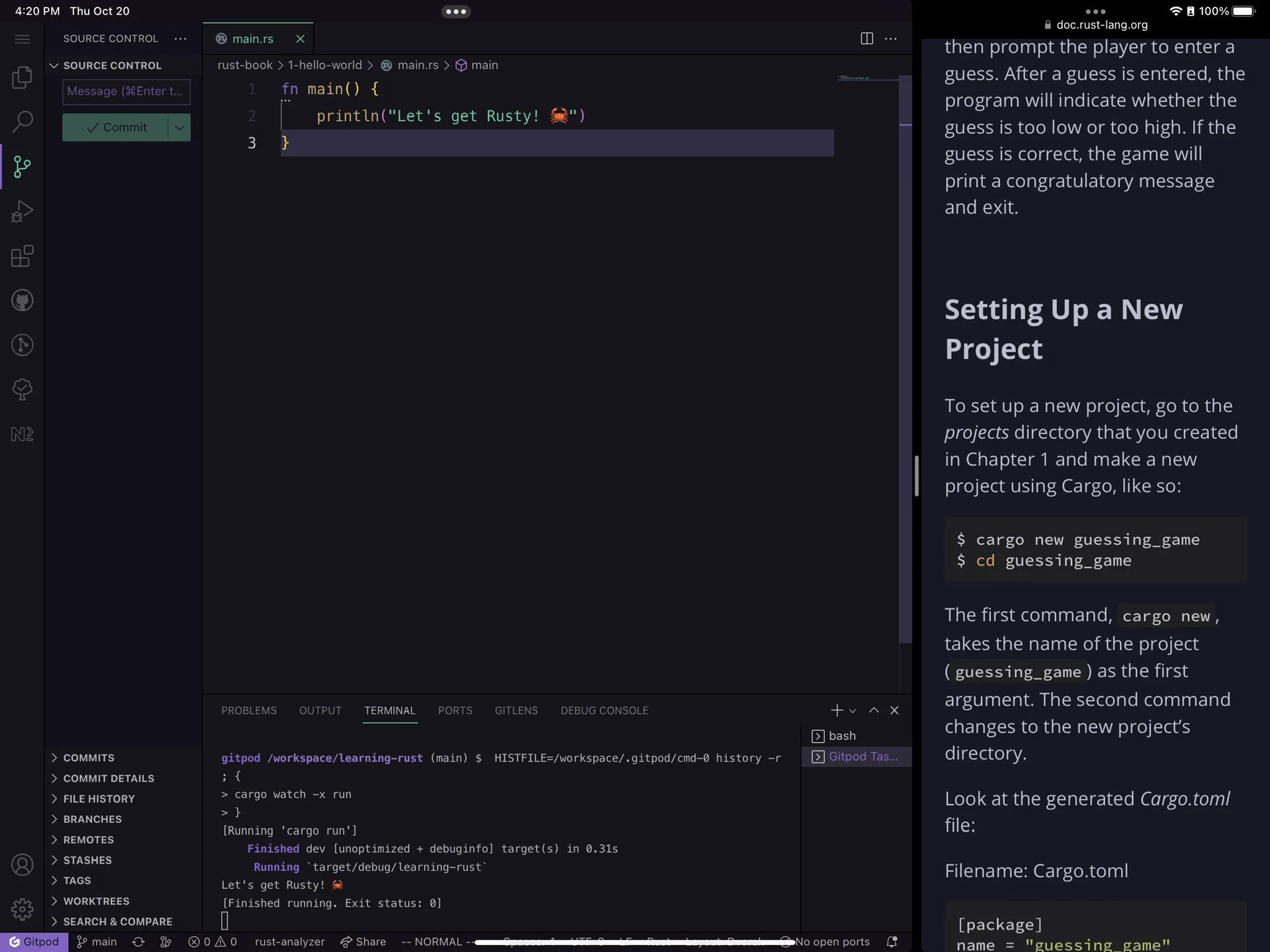Open the Commit button dropdown arrow
This screenshot has width=1270, height=952.
tap(179, 127)
